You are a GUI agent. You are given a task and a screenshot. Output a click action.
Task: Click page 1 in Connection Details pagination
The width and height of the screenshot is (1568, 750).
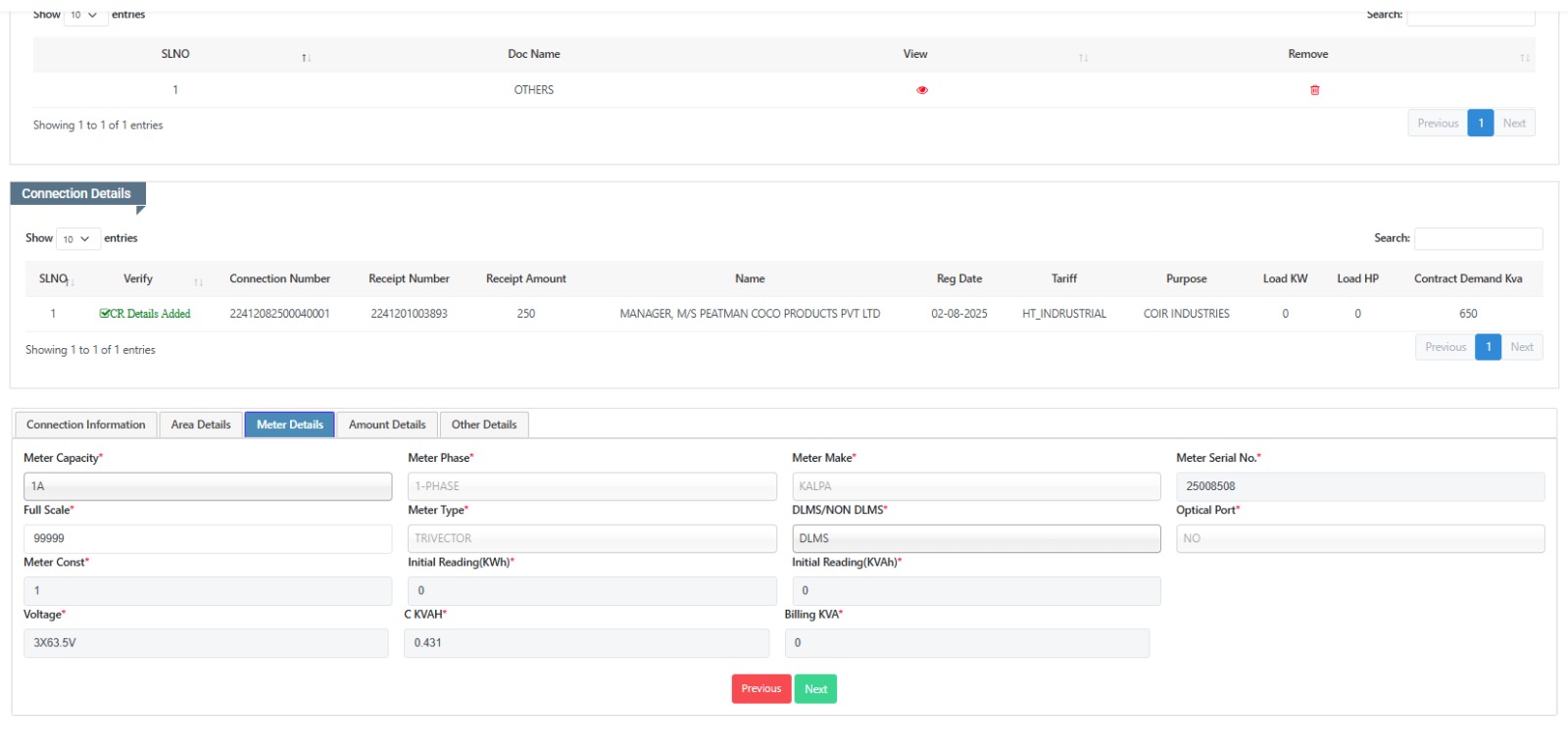(1488, 347)
